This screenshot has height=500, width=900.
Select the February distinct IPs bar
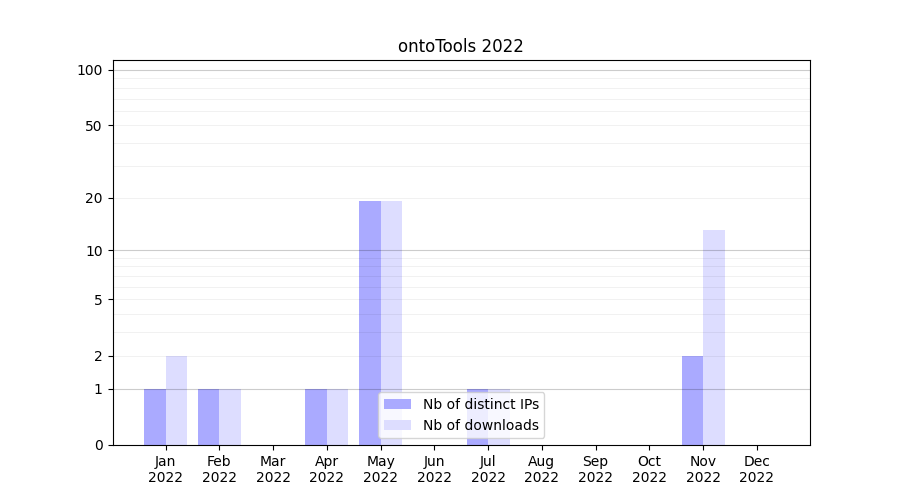(x=209, y=417)
